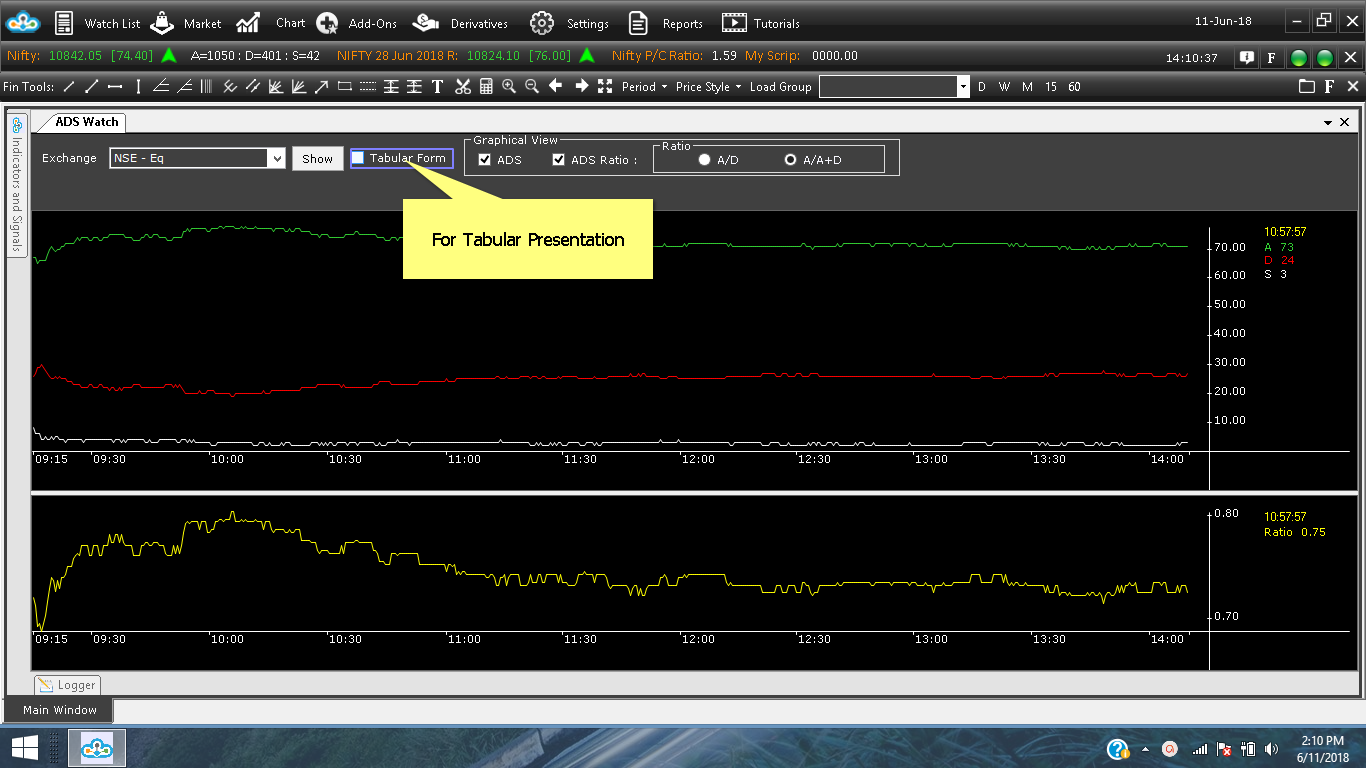Open folder icon in fin tools bar
This screenshot has height=768, width=1366.
[x=1306, y=87]
